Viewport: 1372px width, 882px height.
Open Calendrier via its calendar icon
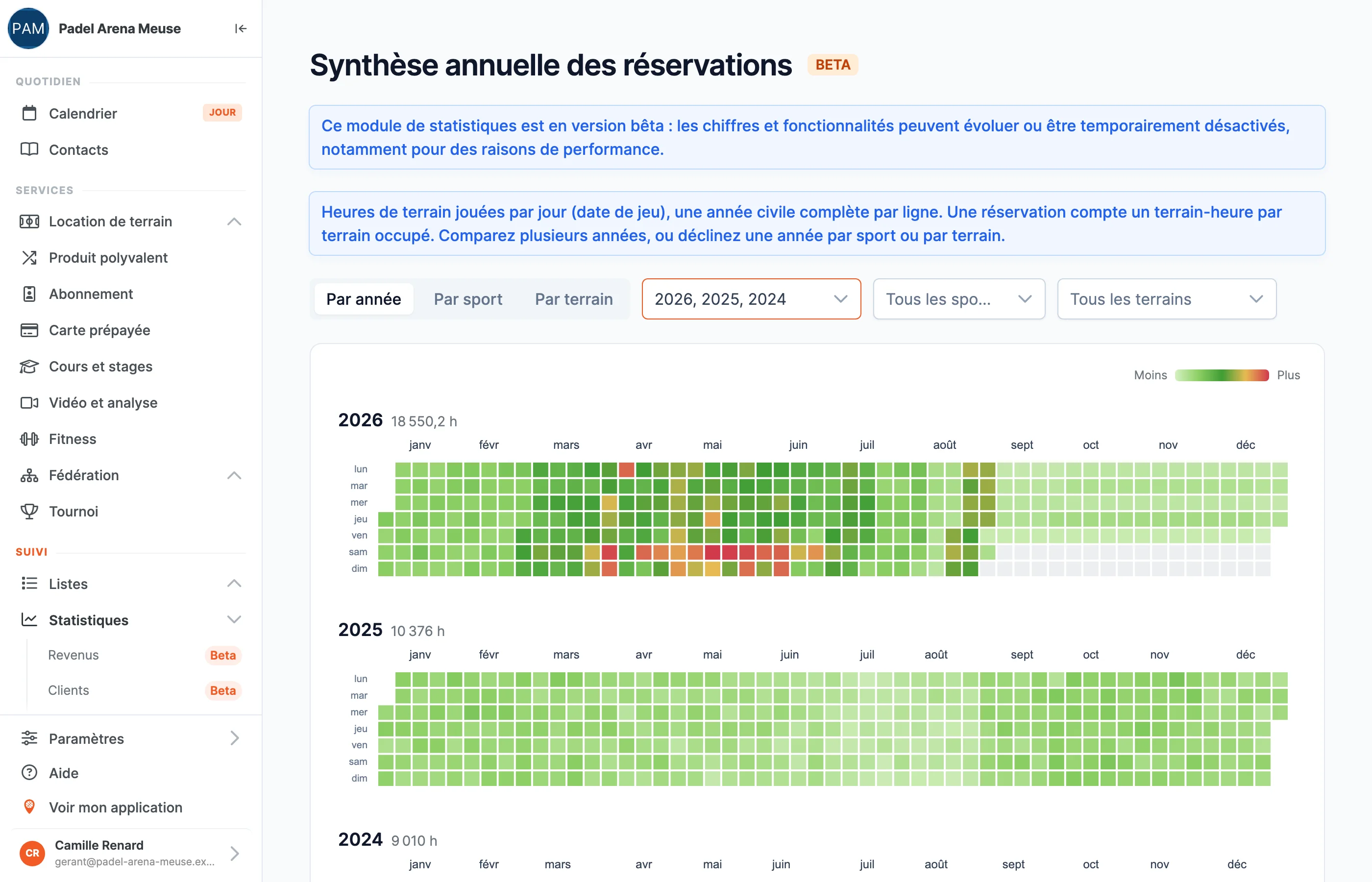[29, 113]
